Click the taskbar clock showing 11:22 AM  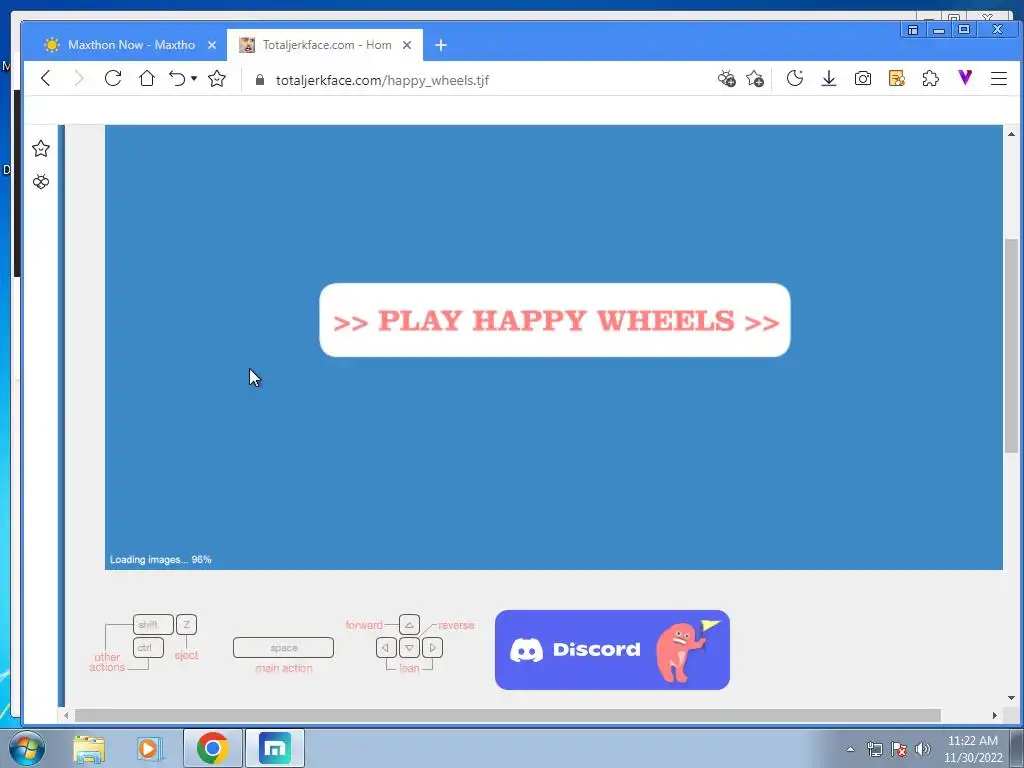(973, 749)
